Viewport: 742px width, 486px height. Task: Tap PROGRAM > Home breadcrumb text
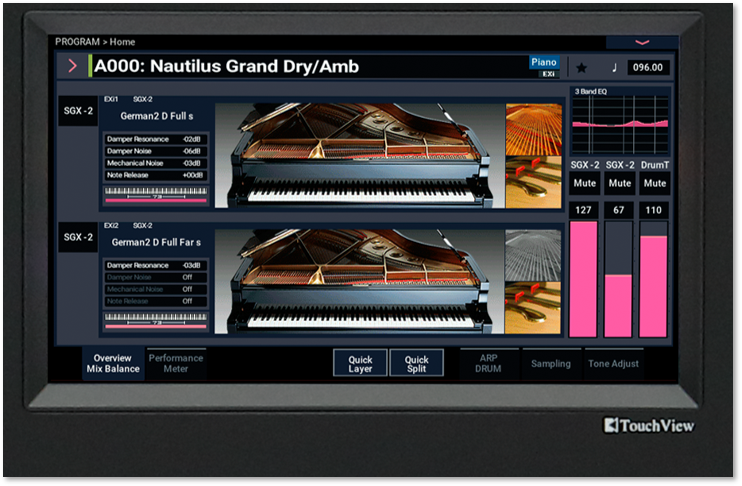pyautogui.click(x=95, y=42)
